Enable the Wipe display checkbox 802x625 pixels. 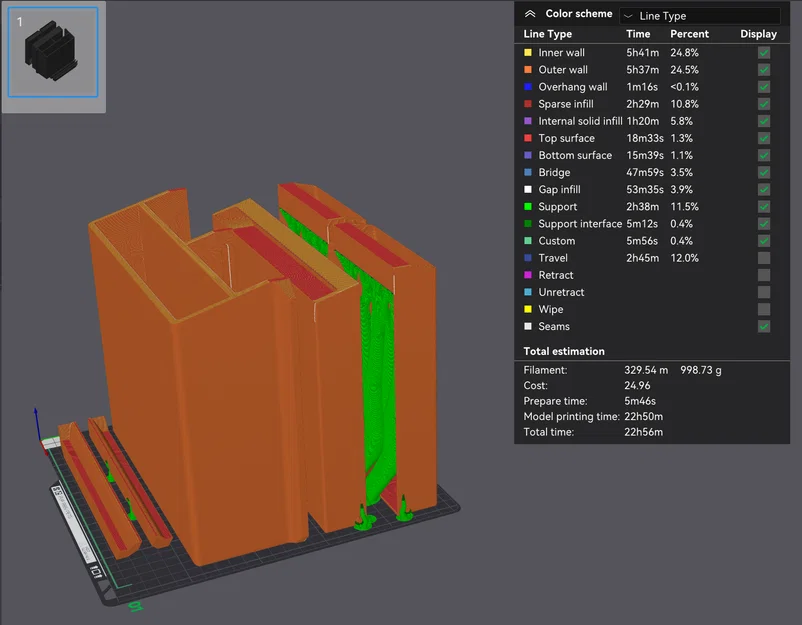coord(764,309)
